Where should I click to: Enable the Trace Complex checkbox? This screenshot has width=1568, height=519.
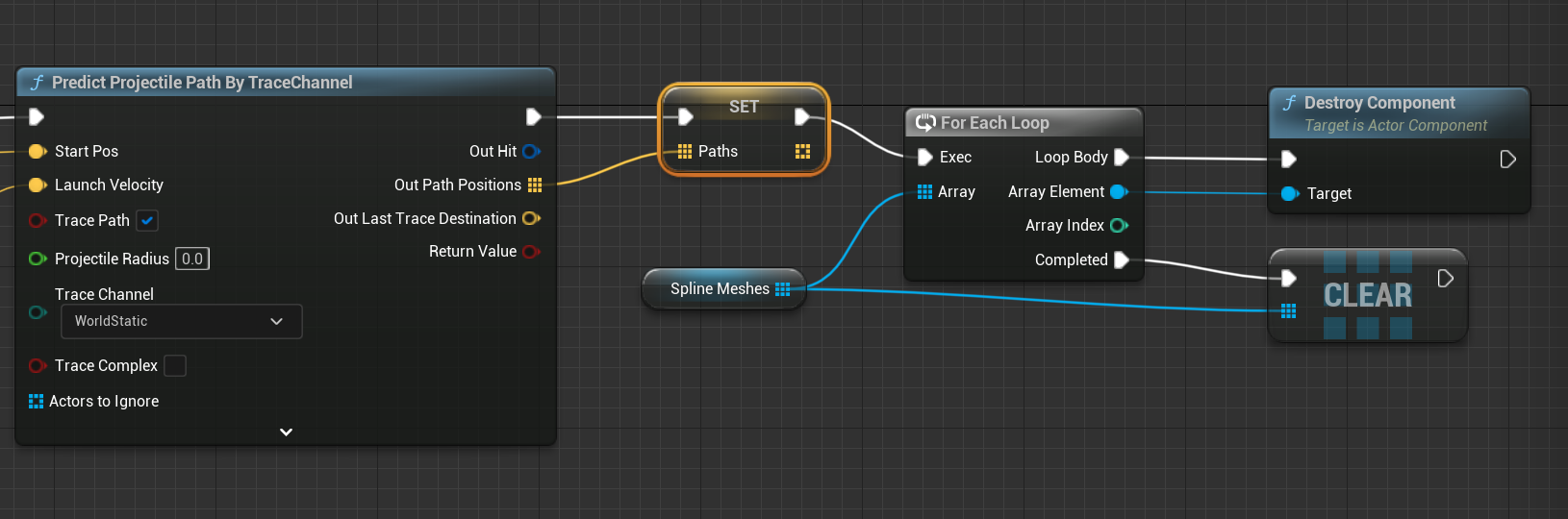[x=175, y=365]
